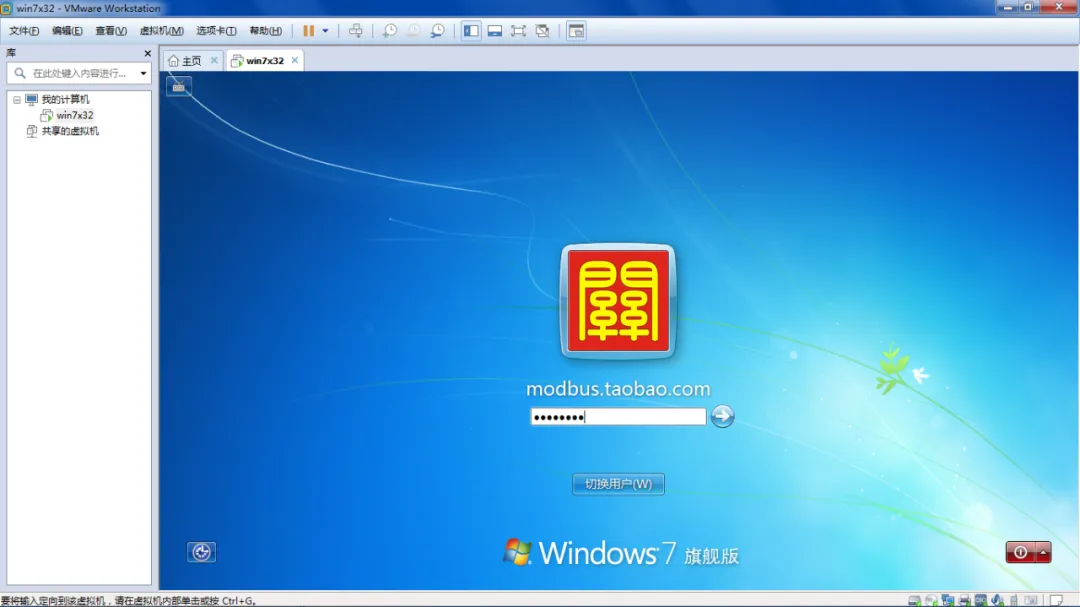Click the Windows password field

(618, 416)
